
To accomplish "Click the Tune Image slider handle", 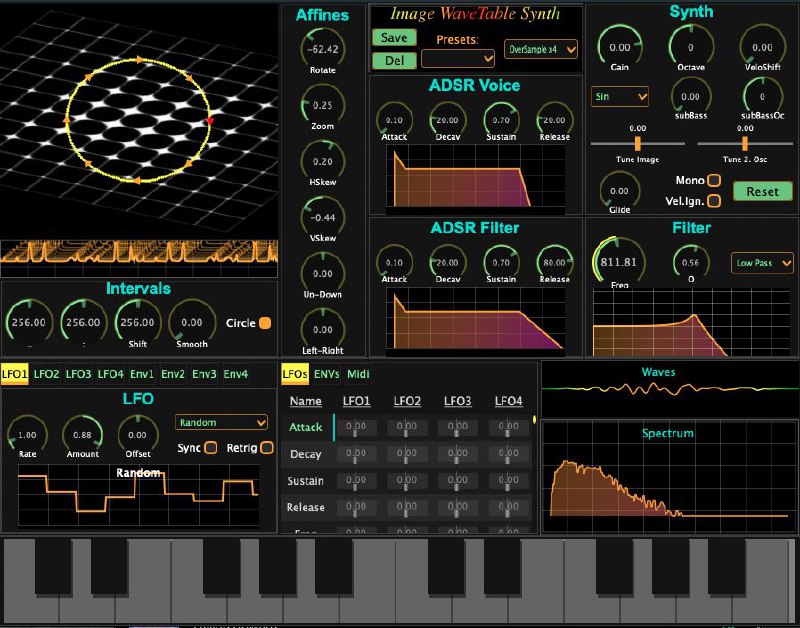I will coord(638,143).
